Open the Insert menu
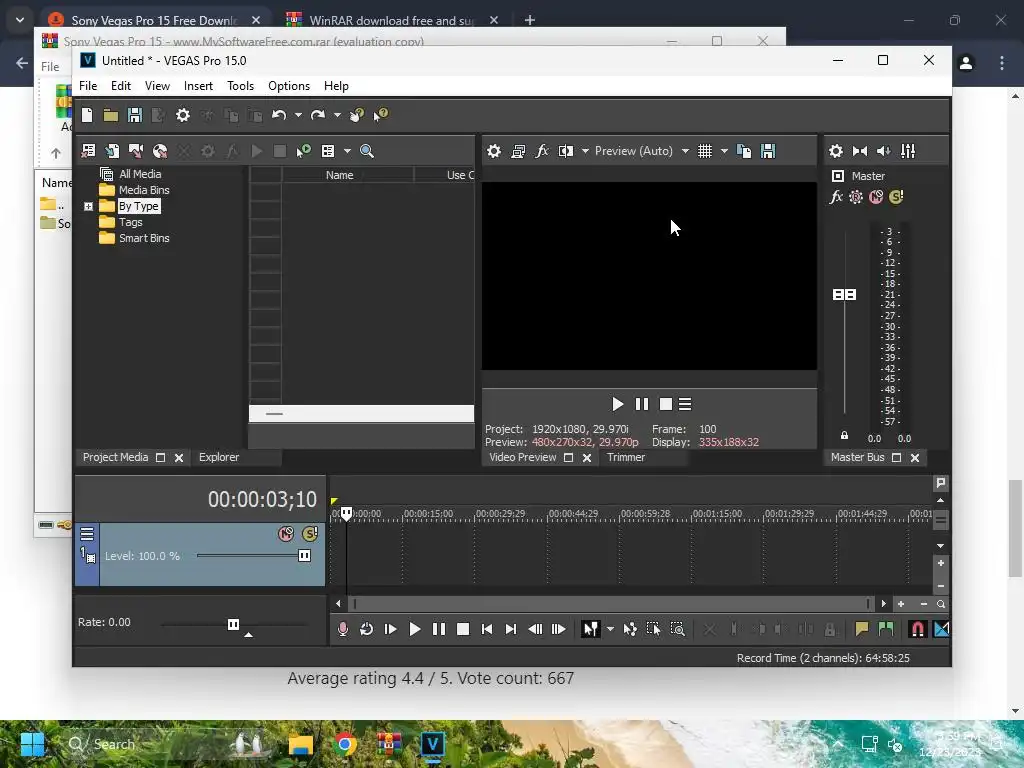Viewport: 1024px width, 768px height. (x=198, y=86)
